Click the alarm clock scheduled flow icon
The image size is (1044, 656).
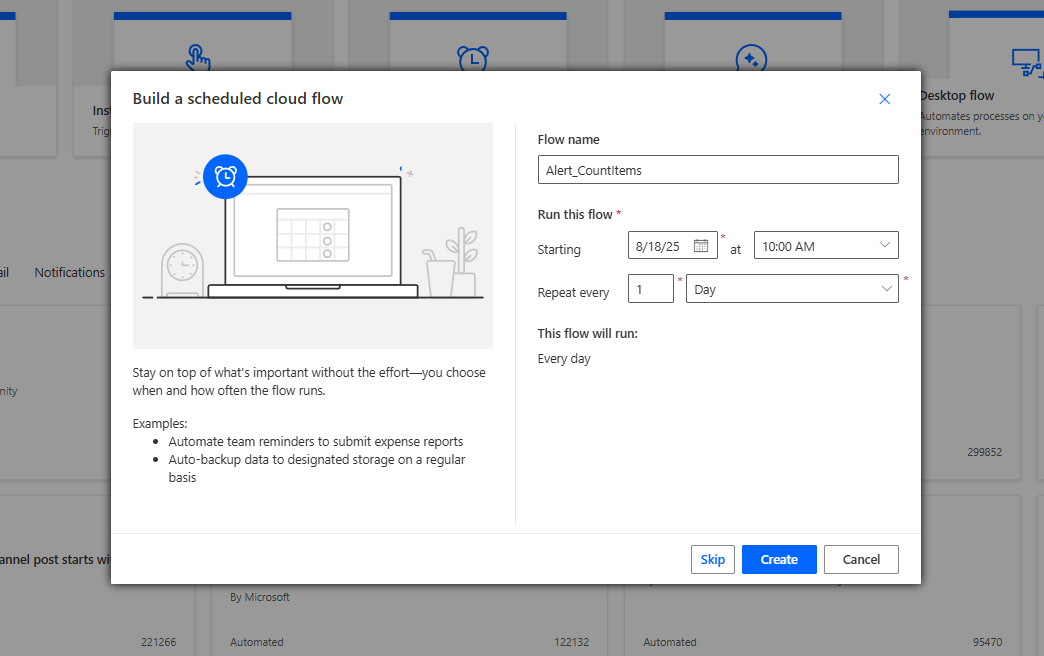pyautogui.click(x=473, y=58)
